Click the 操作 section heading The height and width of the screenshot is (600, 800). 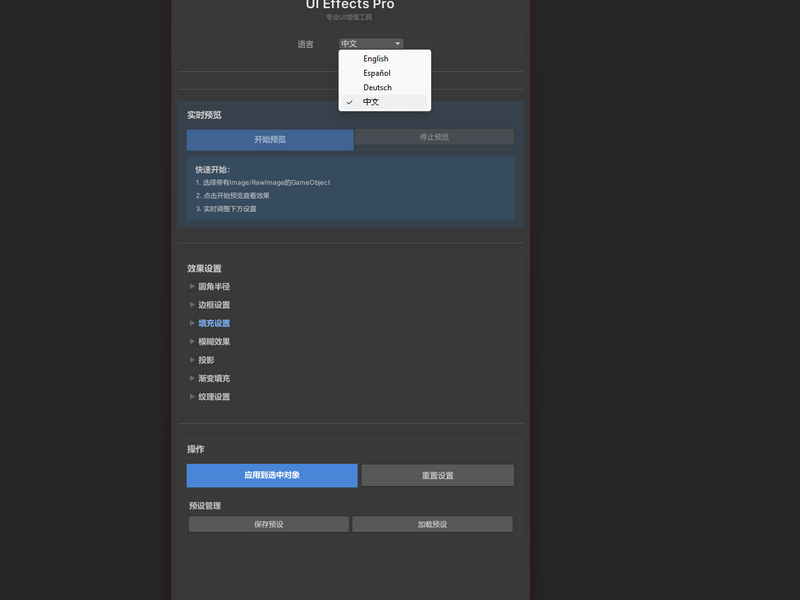[x=195, y=449]
